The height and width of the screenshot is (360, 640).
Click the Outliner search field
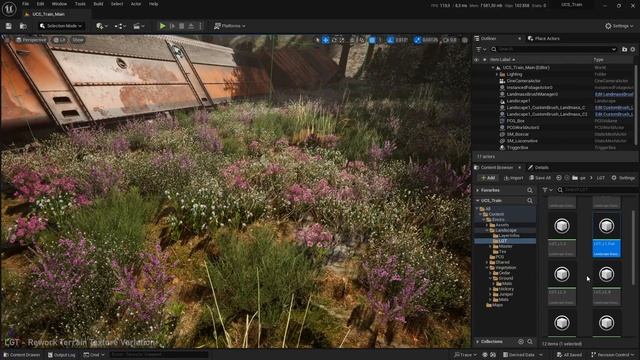pyautogui.click(x=553, y=49)
